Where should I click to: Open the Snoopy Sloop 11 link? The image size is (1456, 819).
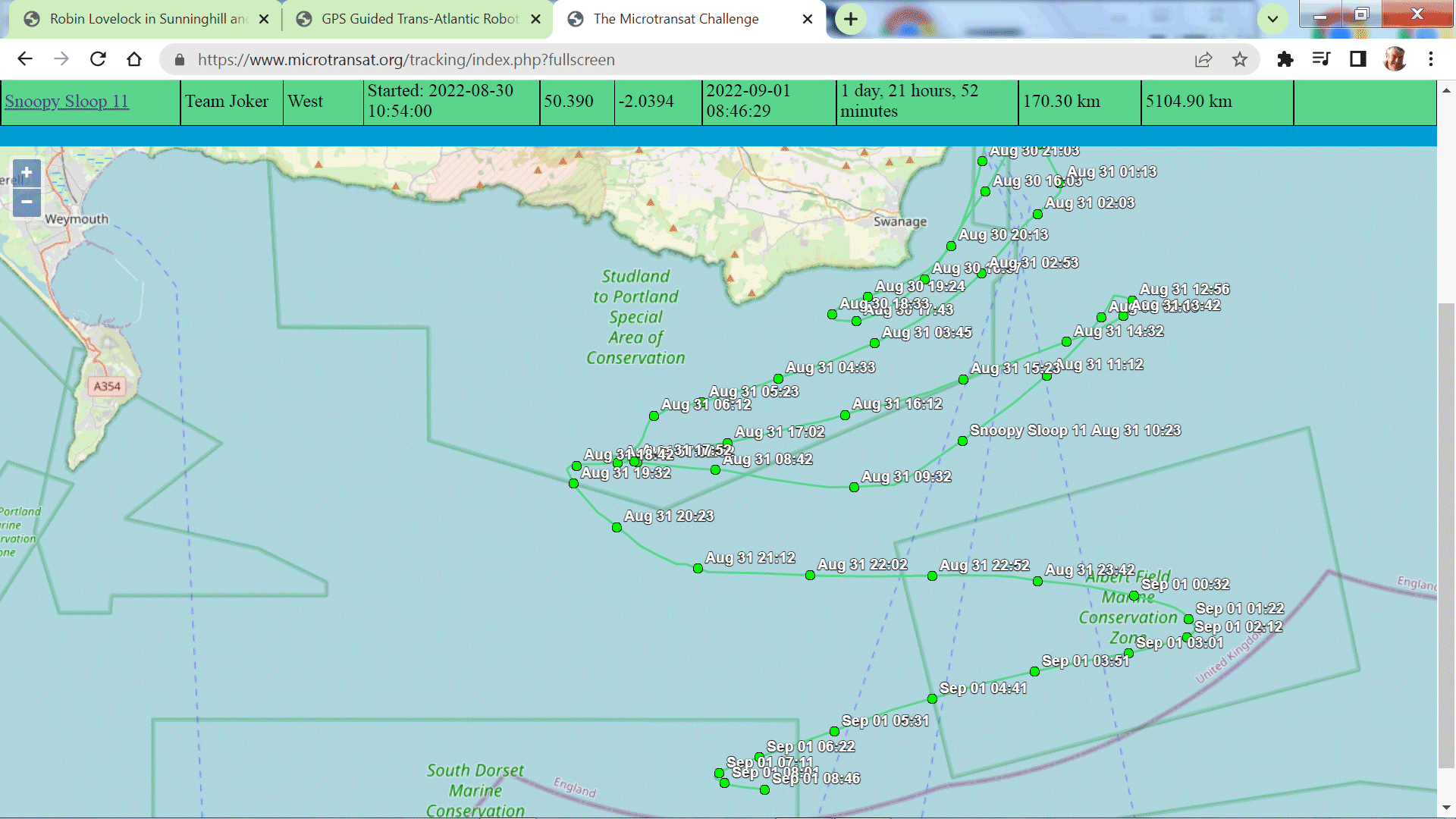click(67, 102)
